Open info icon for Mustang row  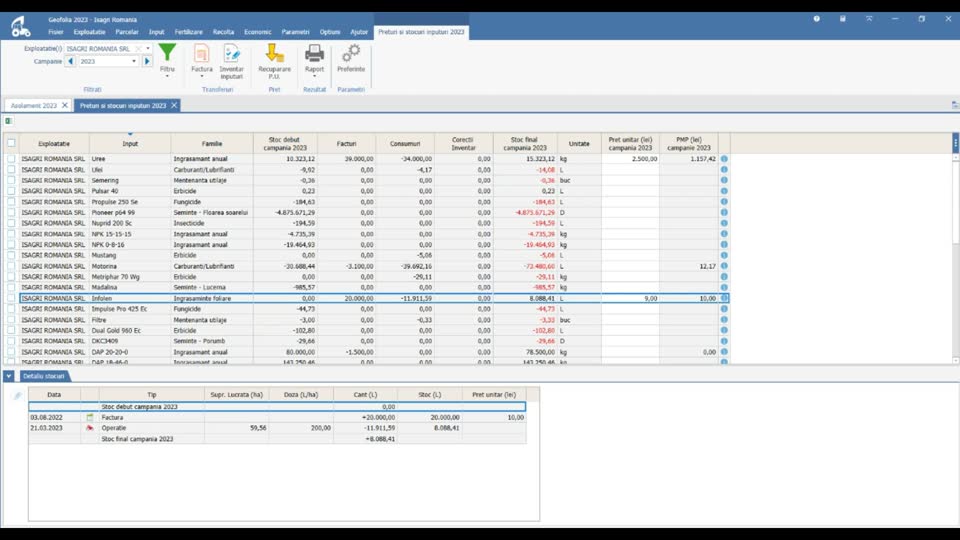click(x=724, y=255)
